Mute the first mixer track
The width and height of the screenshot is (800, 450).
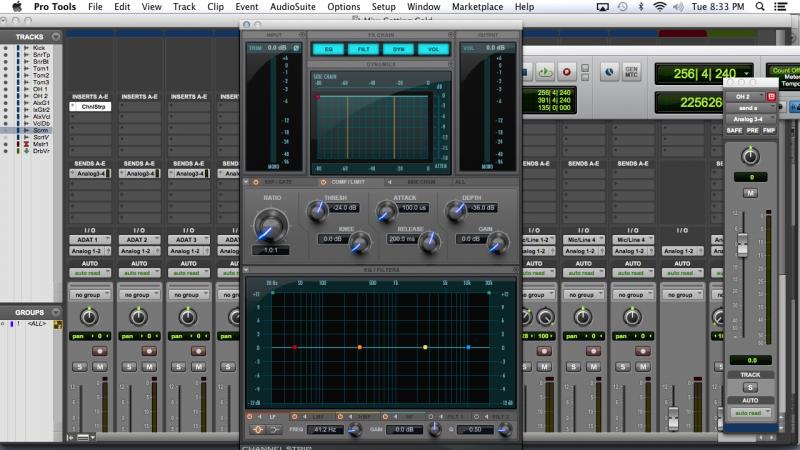[x=100, y=366]
